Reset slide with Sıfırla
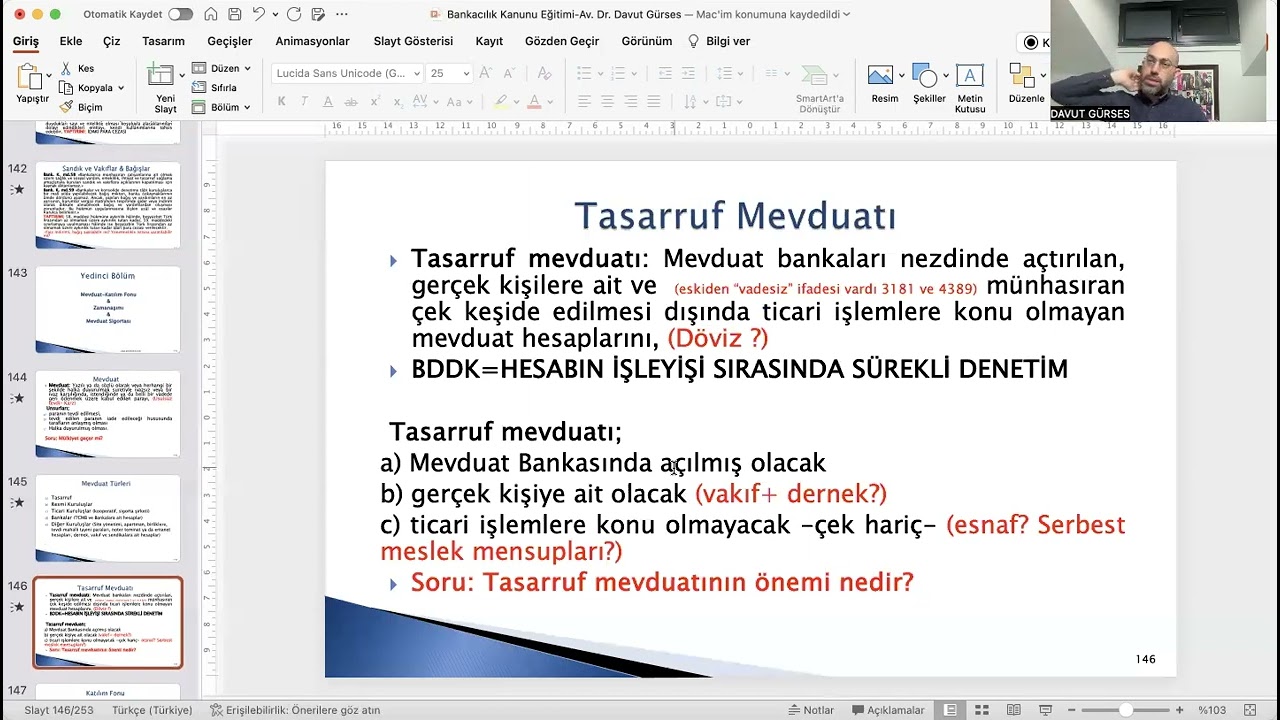Image resolution: width=1280 pixels, height=720 pixels. 214,88
